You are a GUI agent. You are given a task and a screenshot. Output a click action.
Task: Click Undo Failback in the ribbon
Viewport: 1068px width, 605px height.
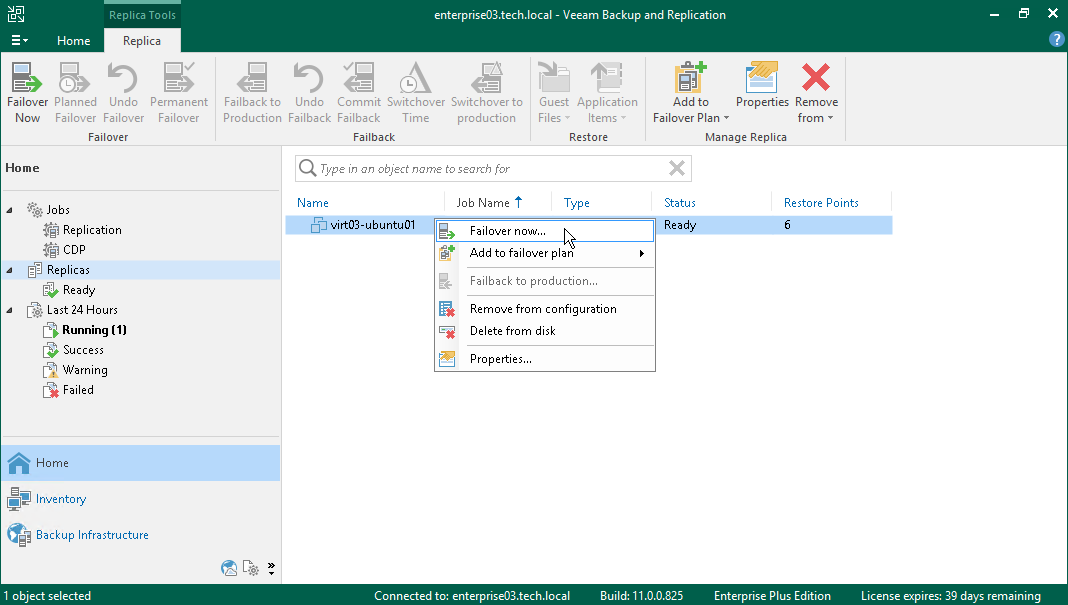309,93
